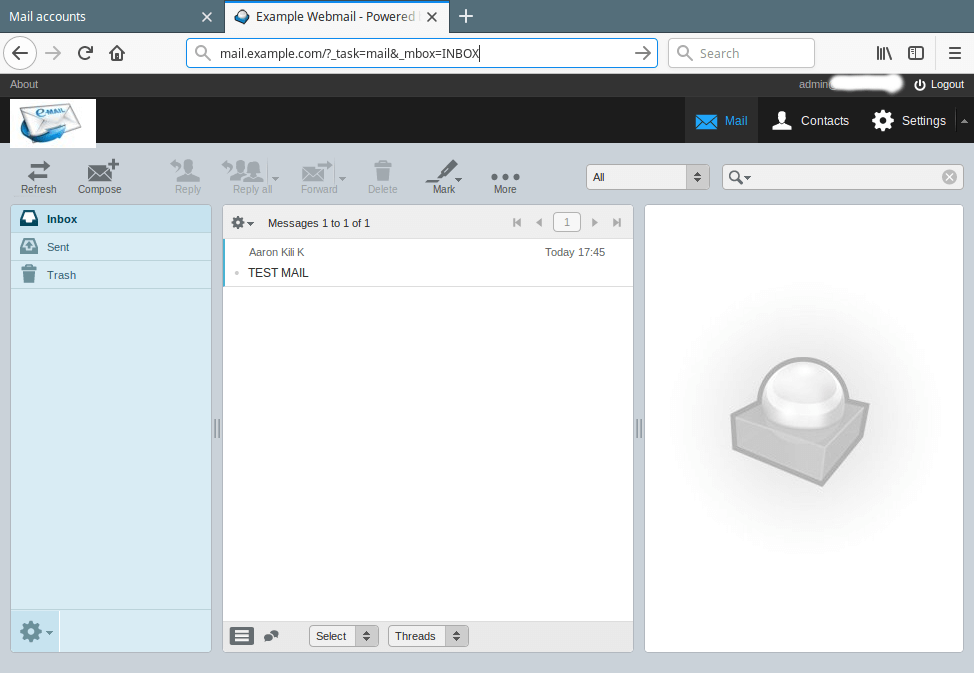Click the About link
This screenshot has height=673, width=974.
pyautogui.click(x=24, y=85)
